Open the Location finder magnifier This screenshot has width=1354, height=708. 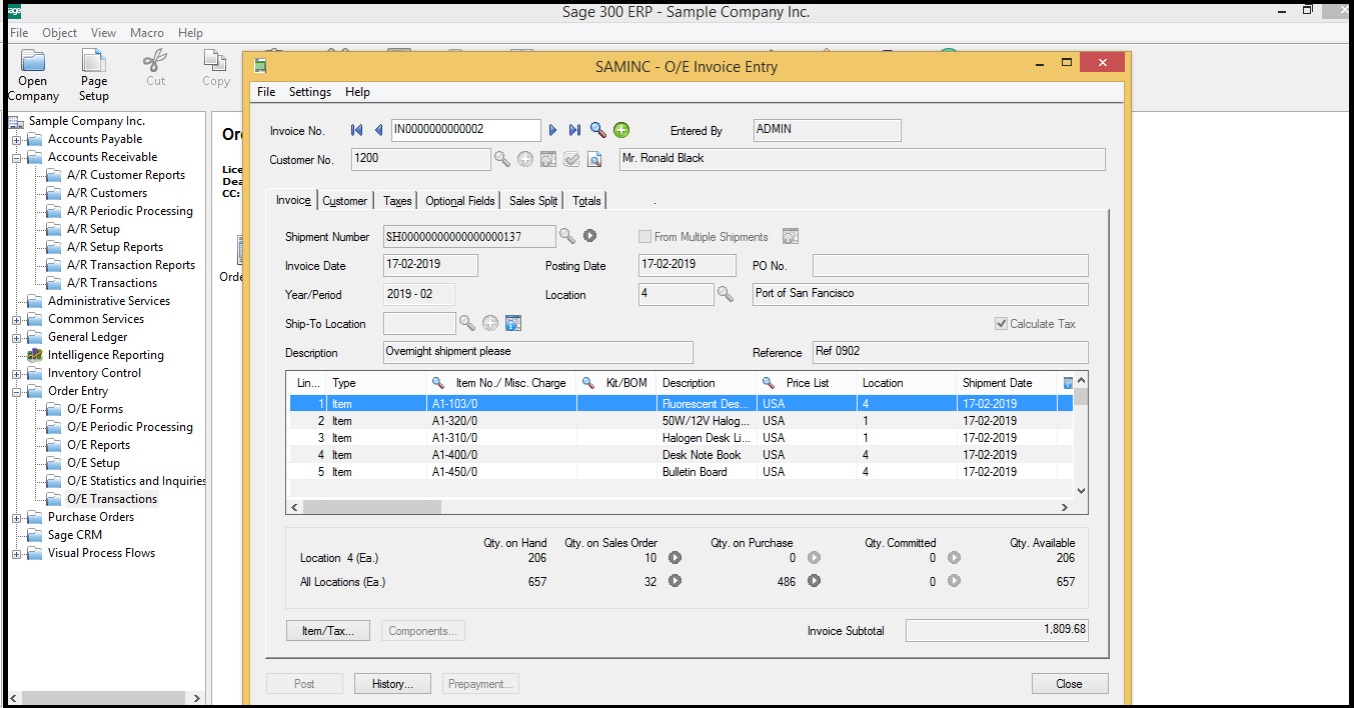(726, 294)
